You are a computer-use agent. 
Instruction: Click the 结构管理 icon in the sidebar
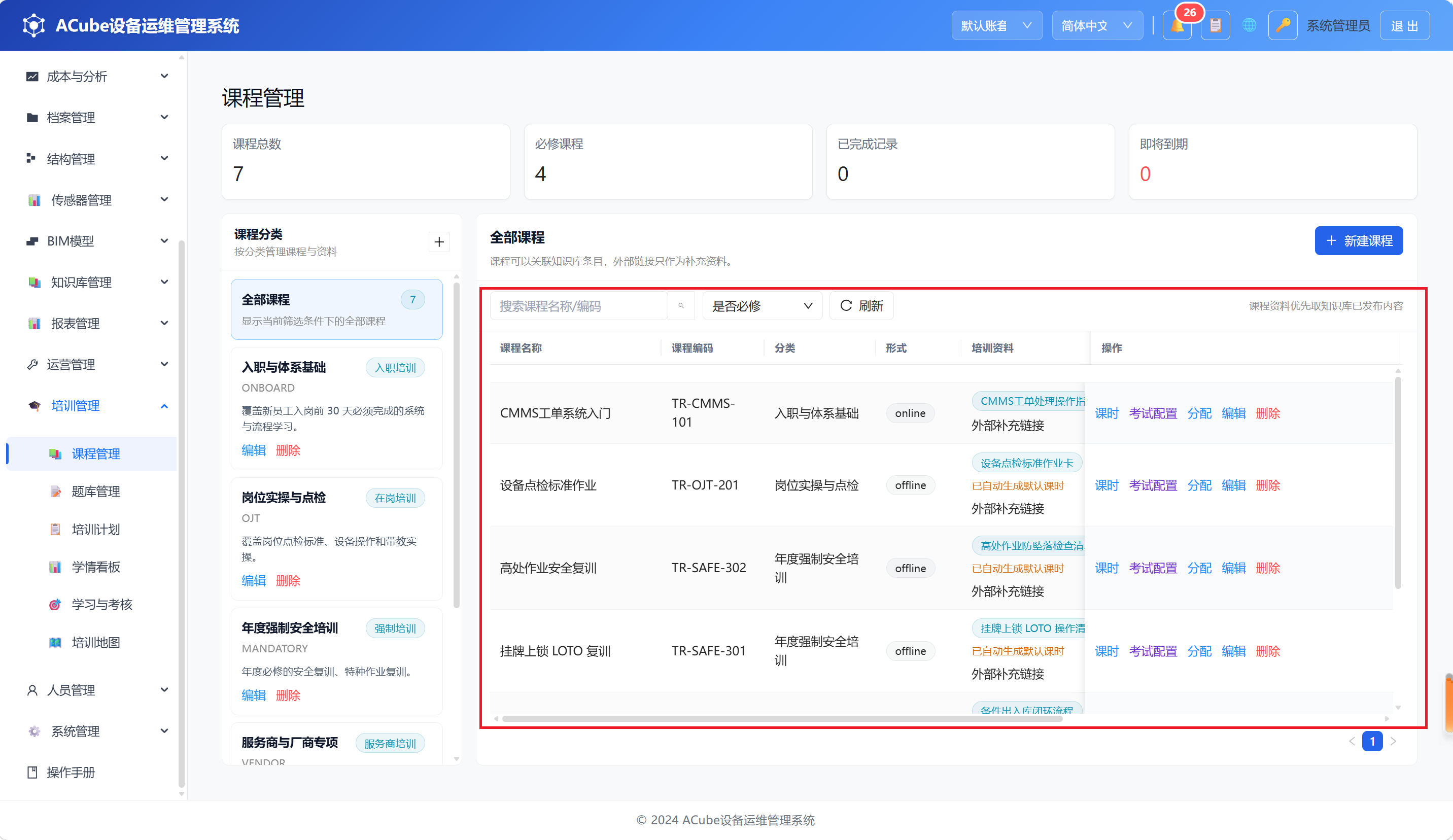click(x=32, y=159)
